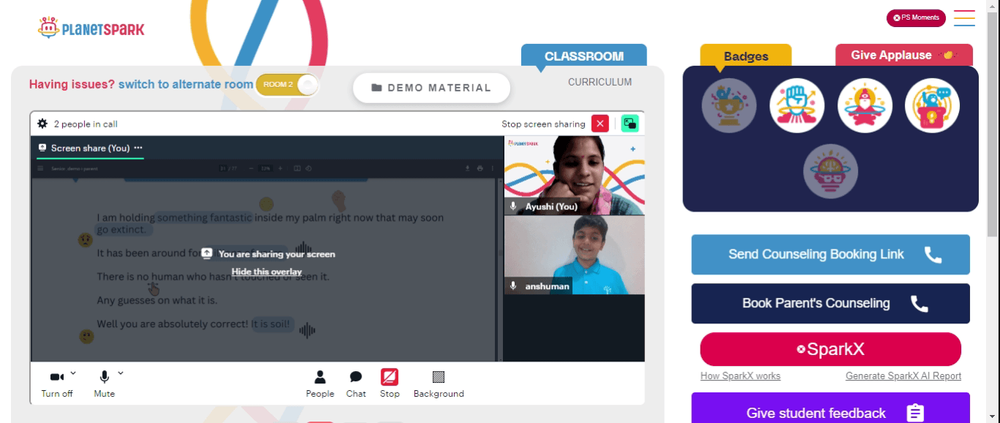Click the red stop screen sharing X

(600, 124)
